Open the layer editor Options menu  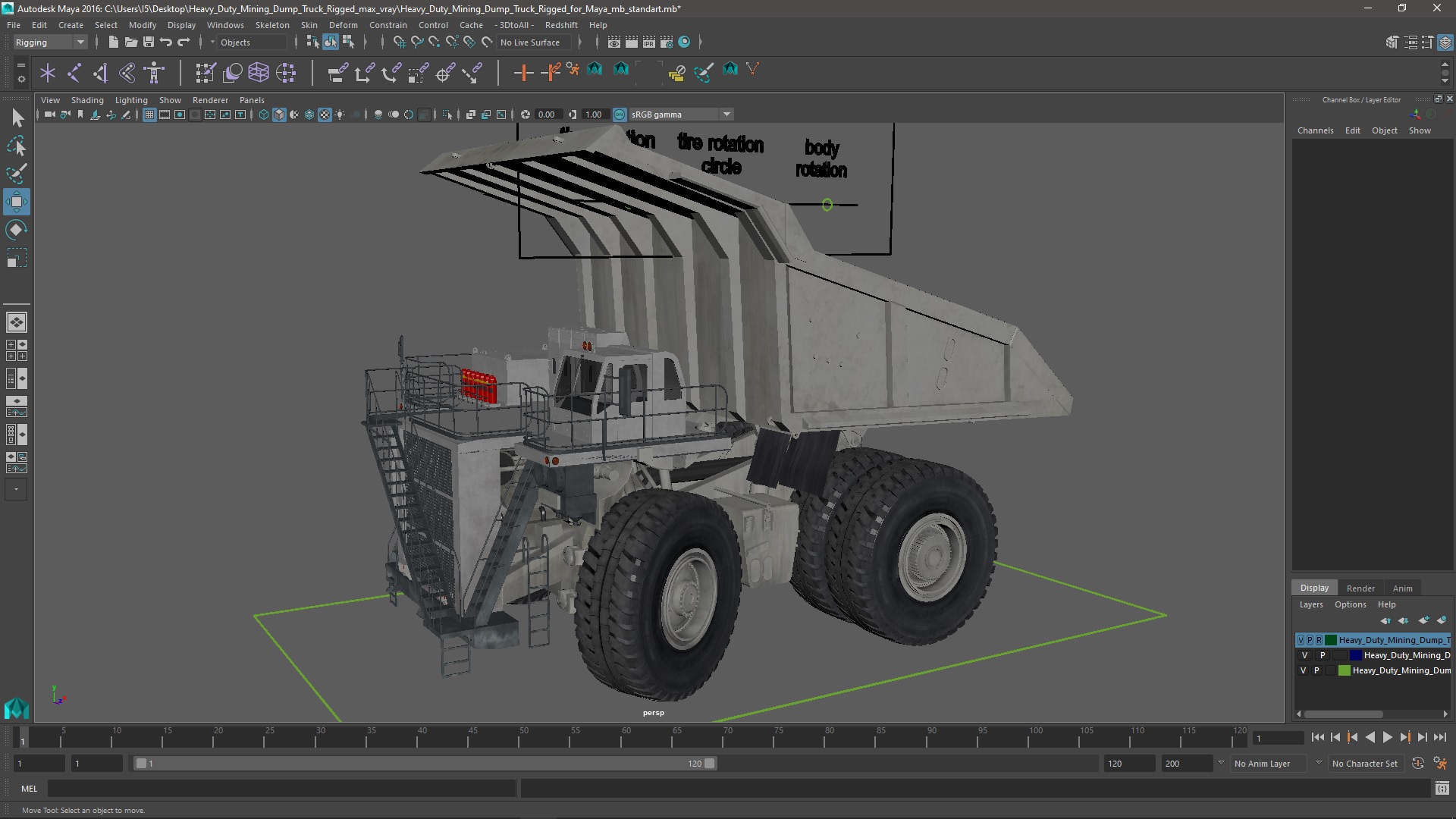click(x=1350, y=604)
